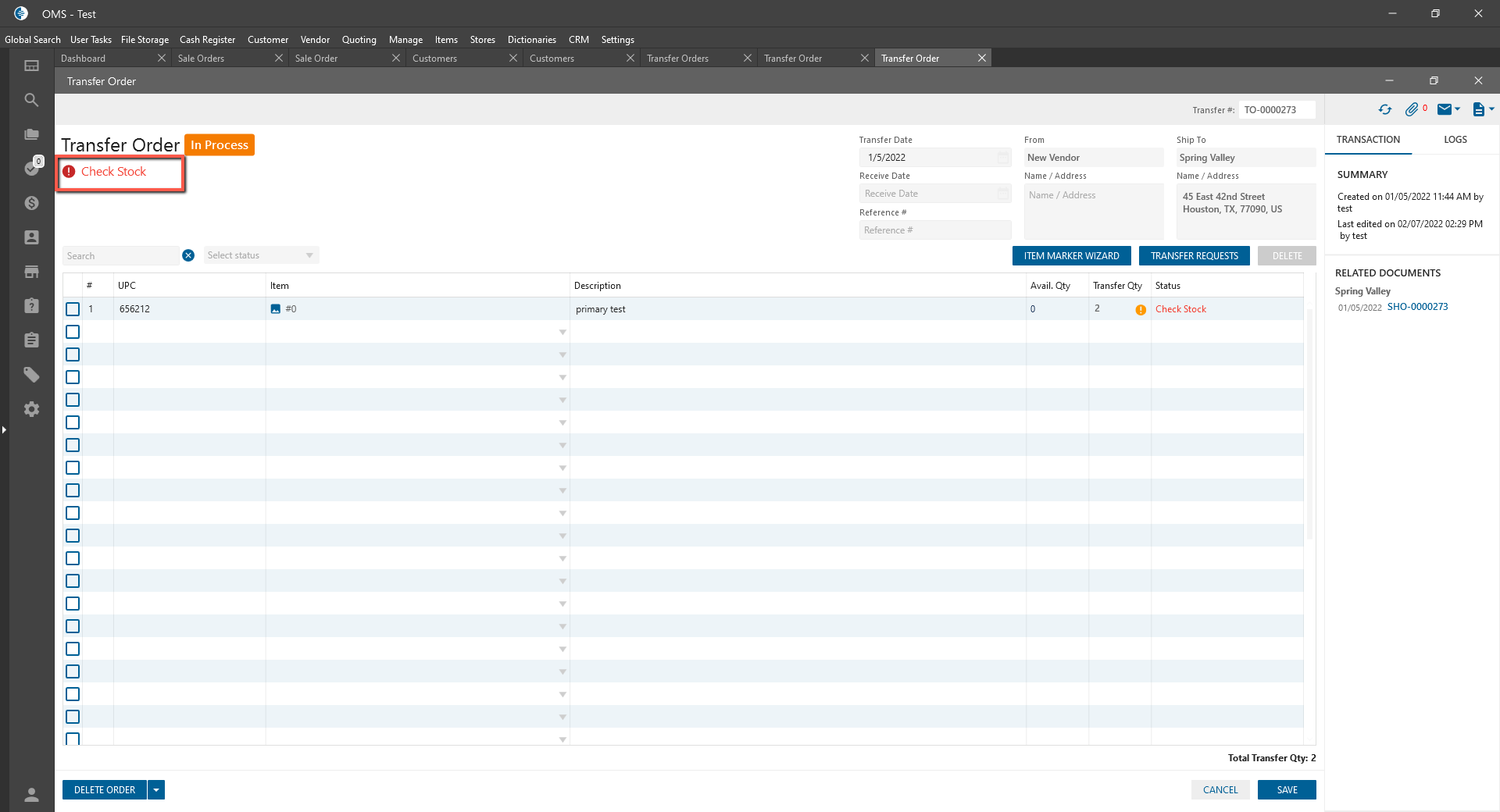
Task: Clear the search with the blue X icon
Action: (188, 255)
